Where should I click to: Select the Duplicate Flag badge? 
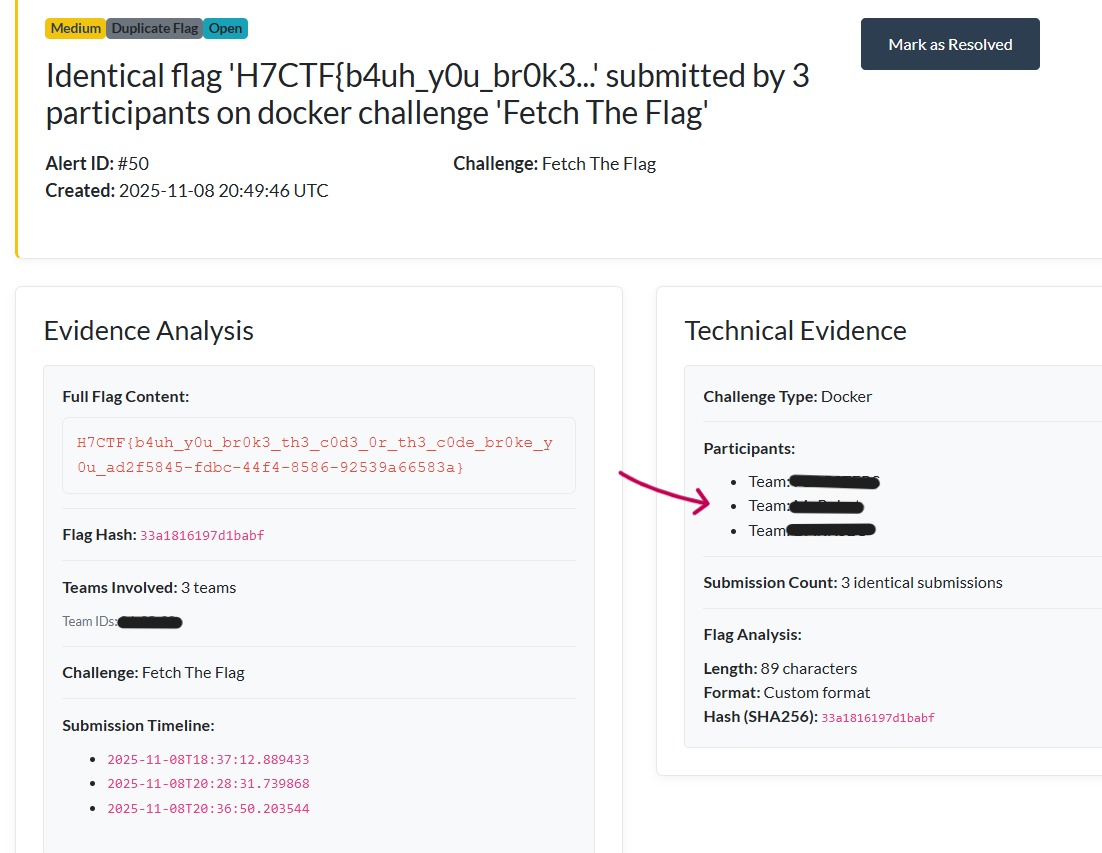155,28
